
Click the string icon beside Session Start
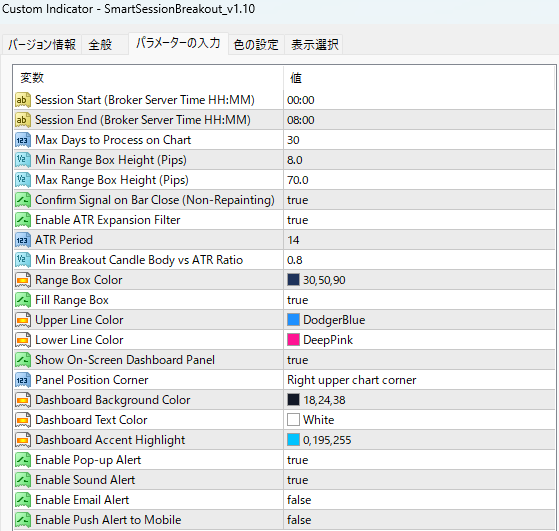22,100
